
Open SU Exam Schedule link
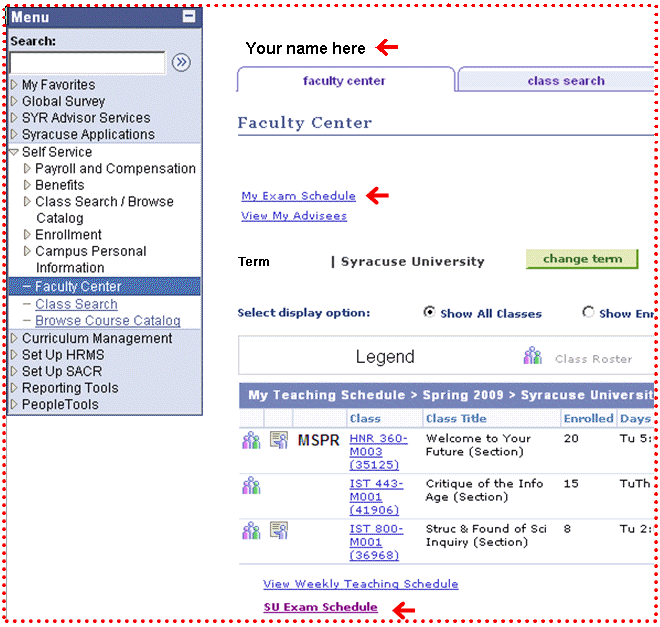tap(320, 607)
